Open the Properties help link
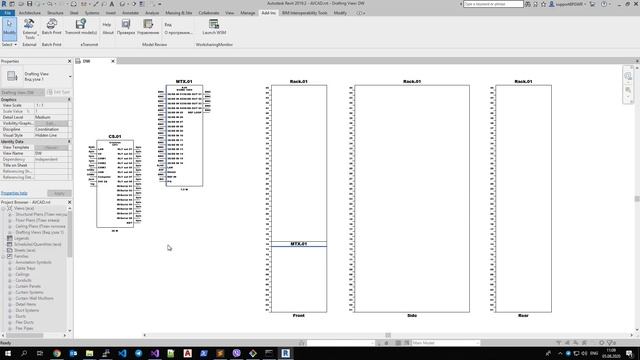The width and height of the screenshot is (640, 360). 14,193
